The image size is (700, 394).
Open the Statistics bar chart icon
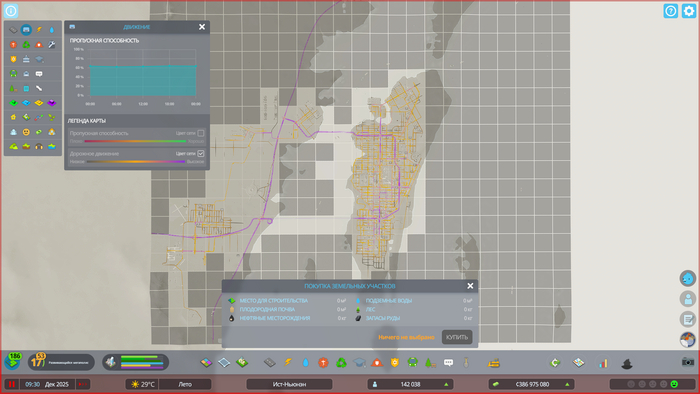pos(603,363)
